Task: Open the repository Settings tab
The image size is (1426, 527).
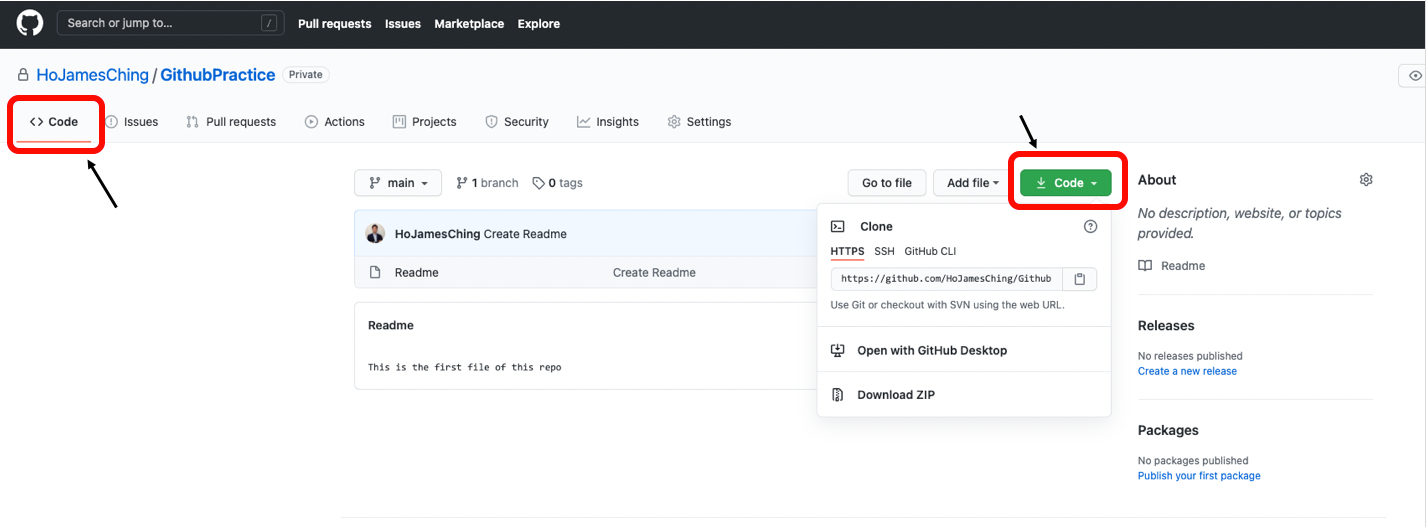Action: pyautogui.click(x=699, y=122)
